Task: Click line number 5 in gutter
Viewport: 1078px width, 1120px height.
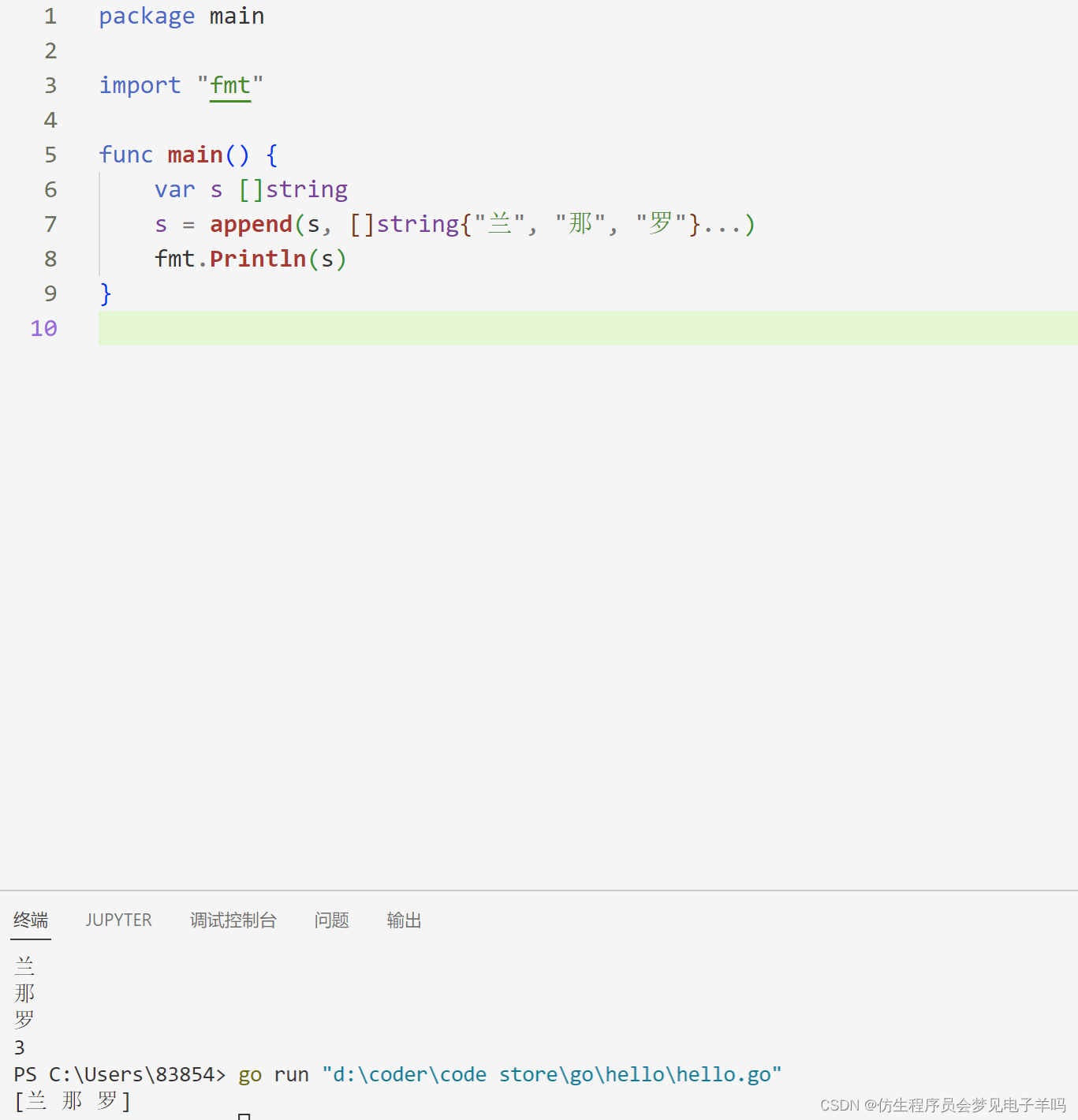Action: (x=50, y=155)
